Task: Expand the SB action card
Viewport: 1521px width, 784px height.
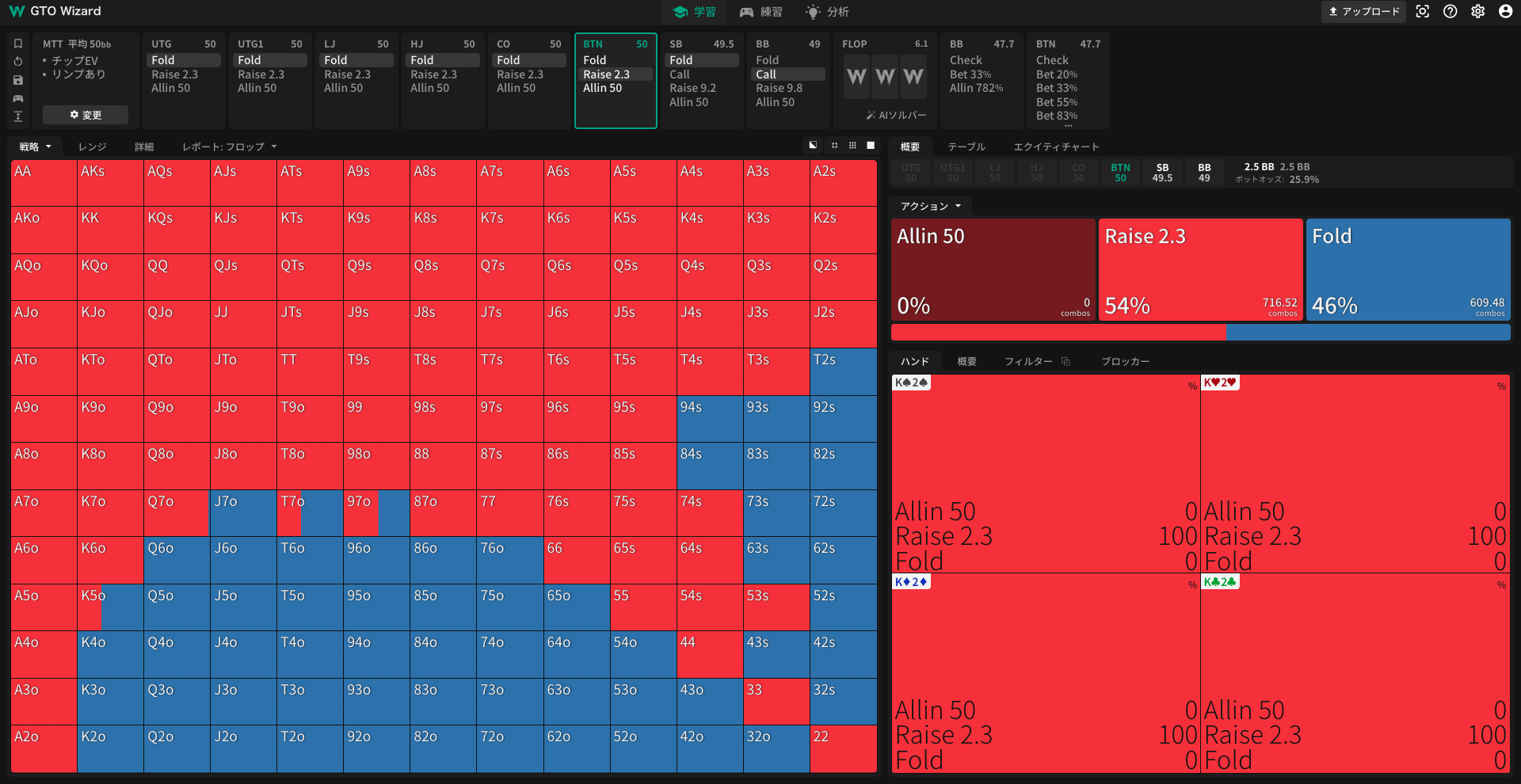Action: (x=702, y=80)
